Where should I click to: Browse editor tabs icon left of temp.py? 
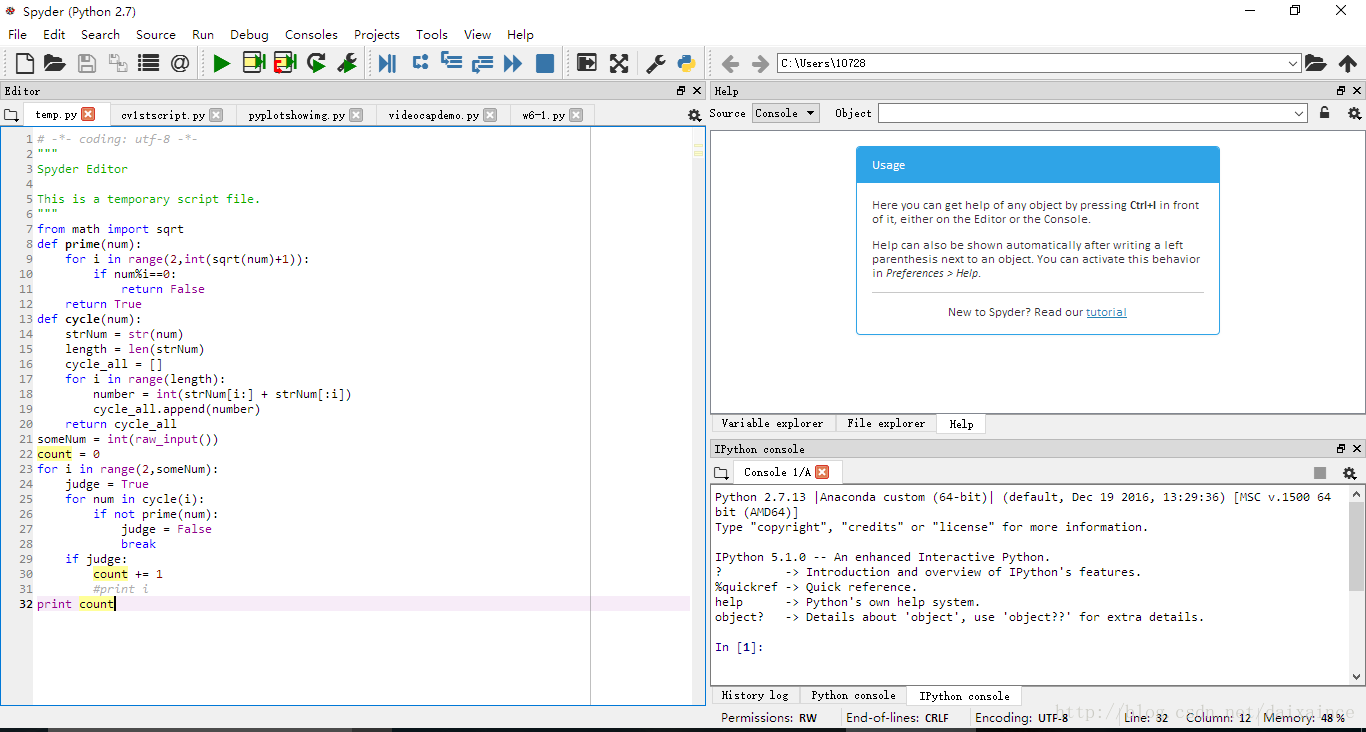pos(11,115)
